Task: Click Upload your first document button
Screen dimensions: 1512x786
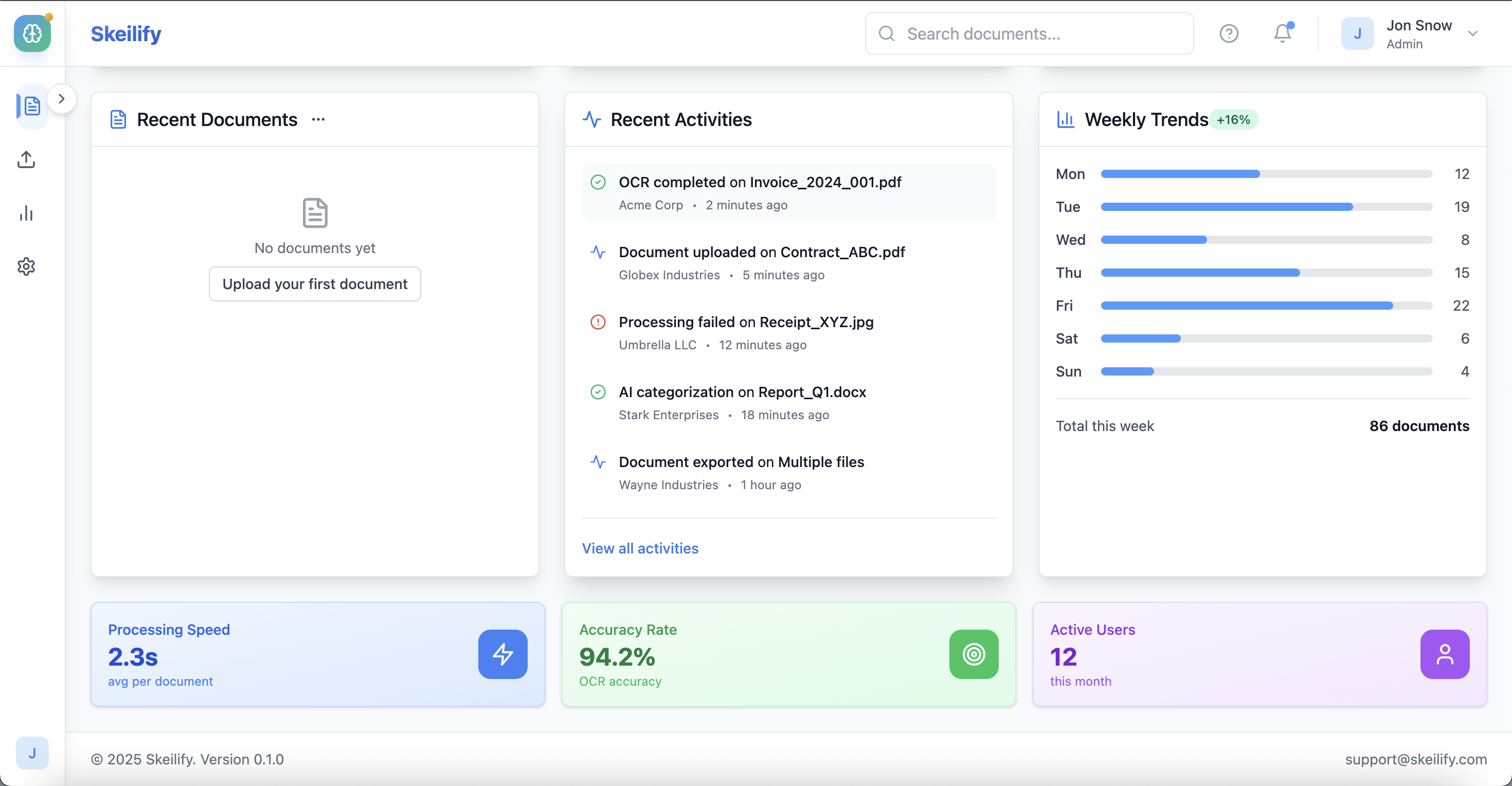Action: click(x=315, y=284)
